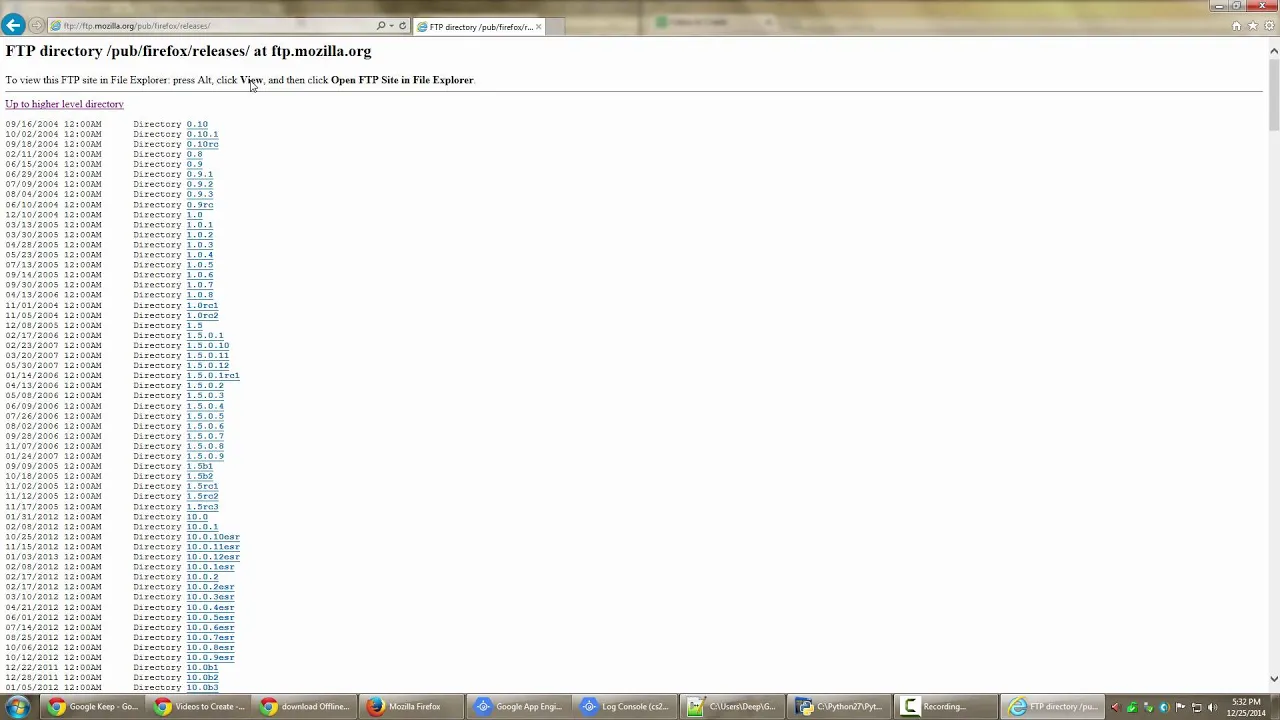Open directory link 1.5.0.1
The height and width of the screenshot is (720, 1280).
click(205, 335)
